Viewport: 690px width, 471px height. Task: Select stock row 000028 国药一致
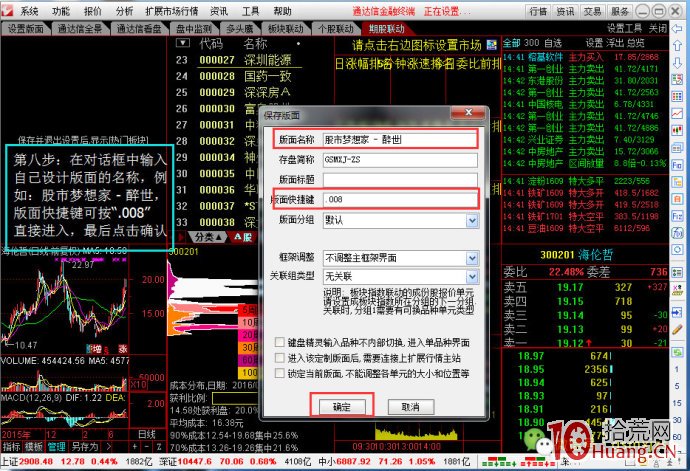(x=245, y=76)
